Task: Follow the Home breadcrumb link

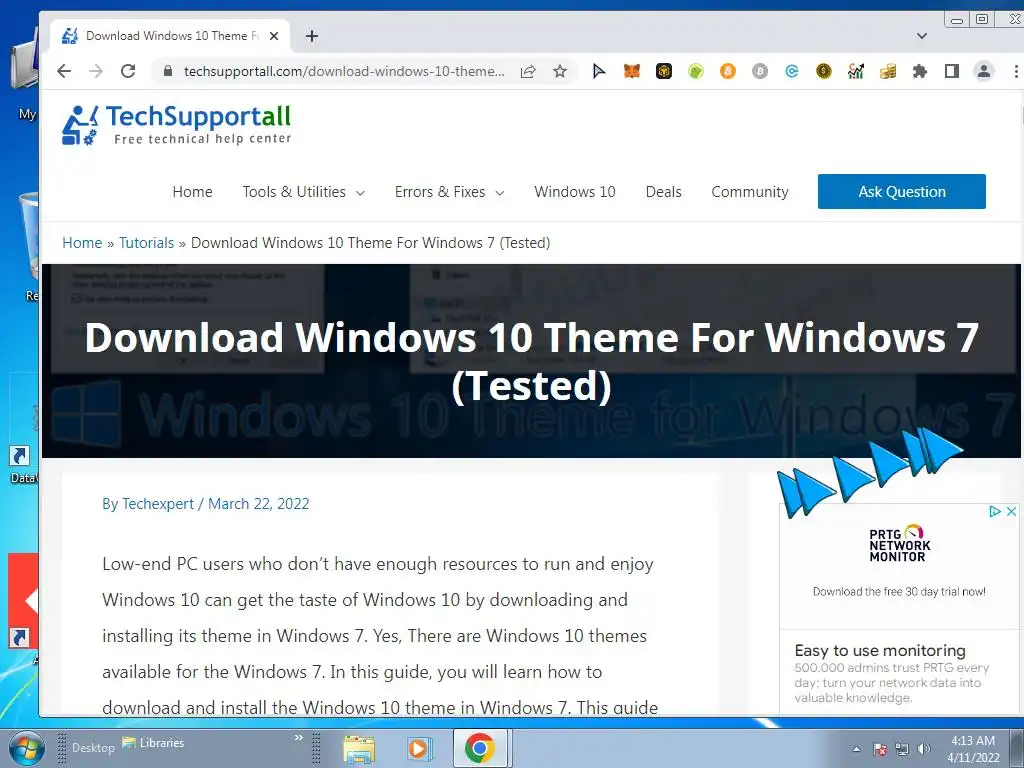Action: point(82,243)
